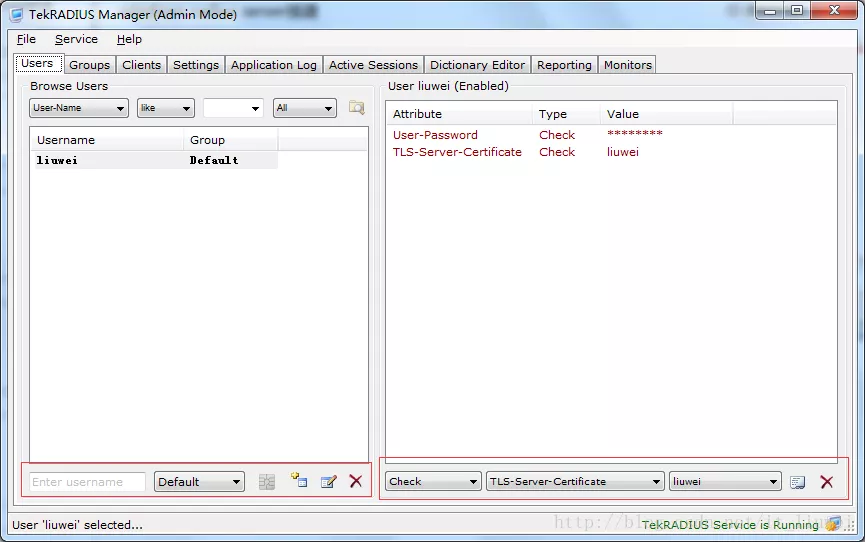Click the Enter username input field
Image resolution: width=865 pixels, height=542 pixels.
coord(88,482)
